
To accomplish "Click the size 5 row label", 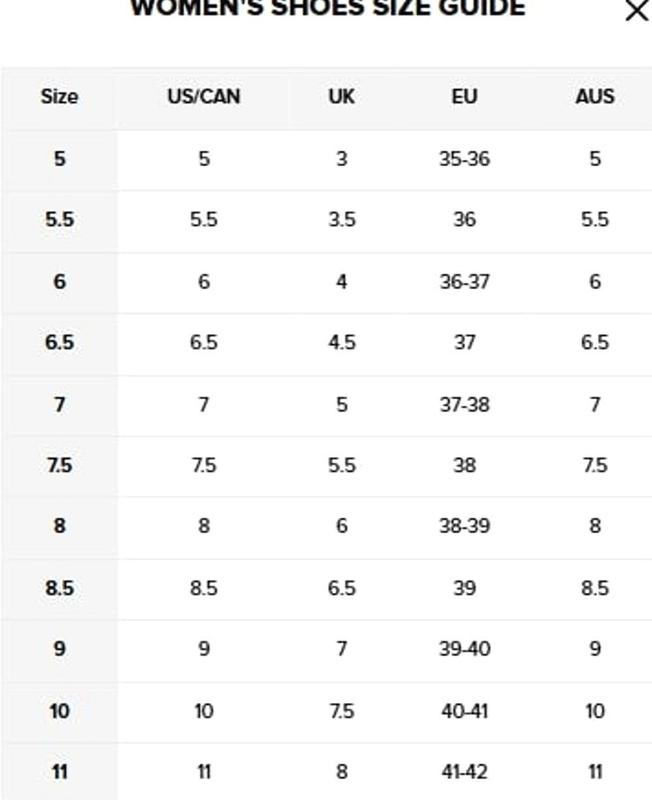I will [x=59, y=158].
